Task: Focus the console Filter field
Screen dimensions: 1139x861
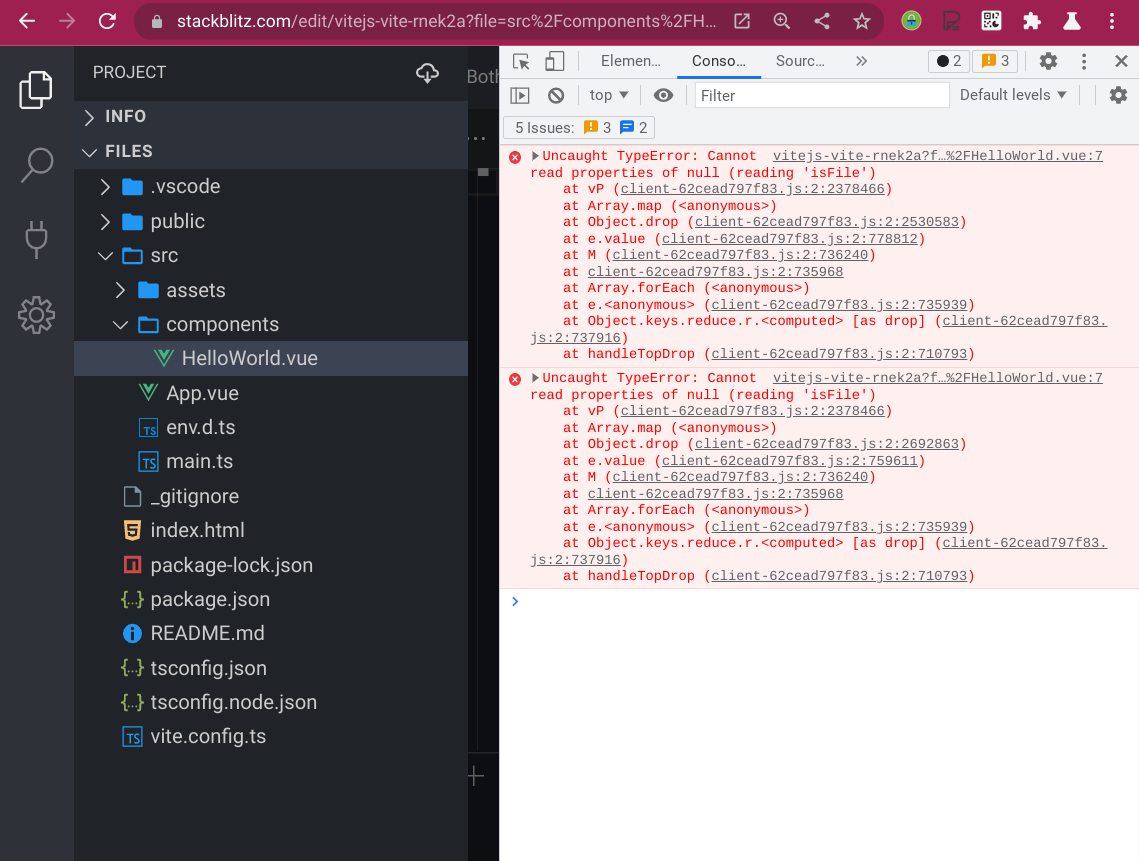Action: (x=822, y=95)
